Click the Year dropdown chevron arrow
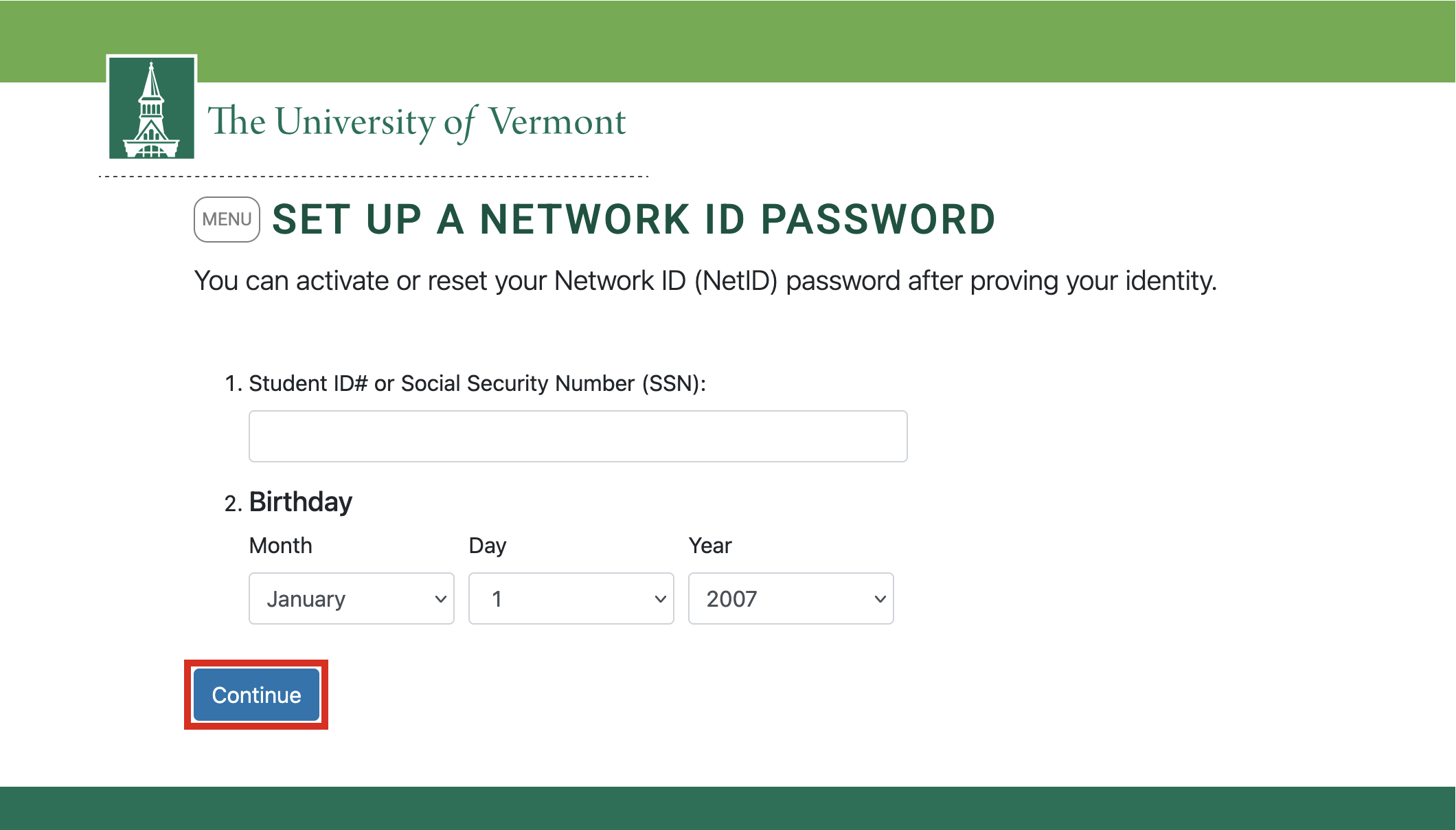This screenshot has height=830, width=1456. 879,598
